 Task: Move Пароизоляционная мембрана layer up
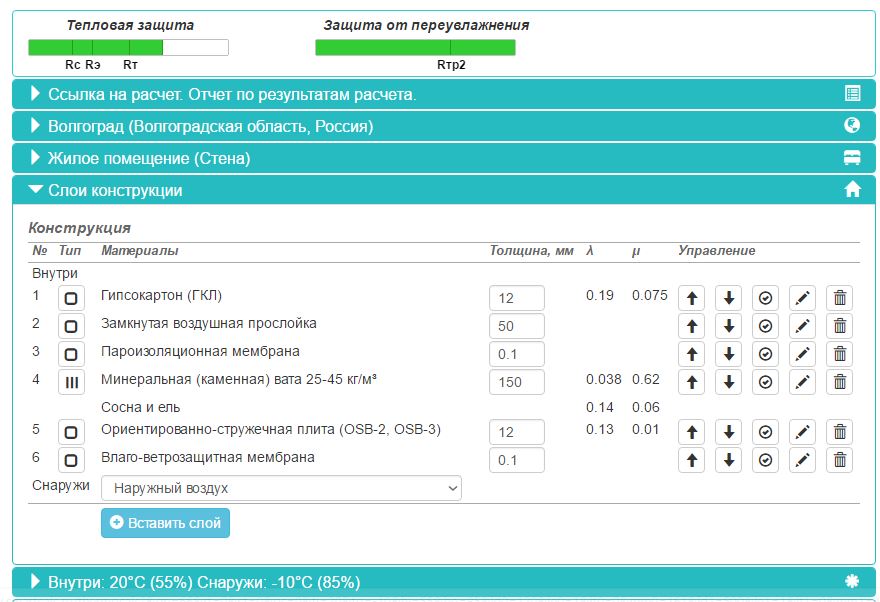[x=691, y=354]
